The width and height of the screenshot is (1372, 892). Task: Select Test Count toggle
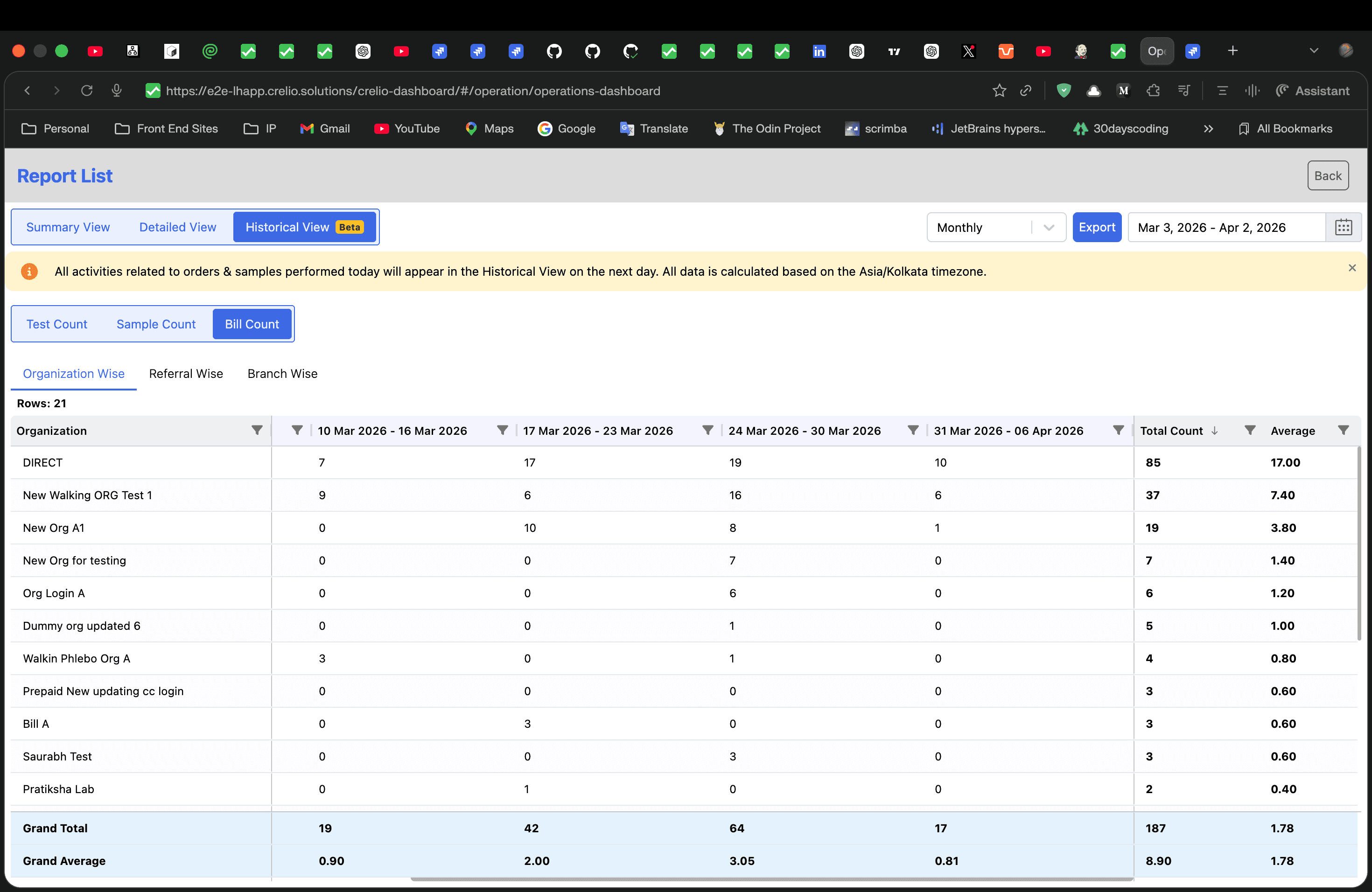(56, 324)
